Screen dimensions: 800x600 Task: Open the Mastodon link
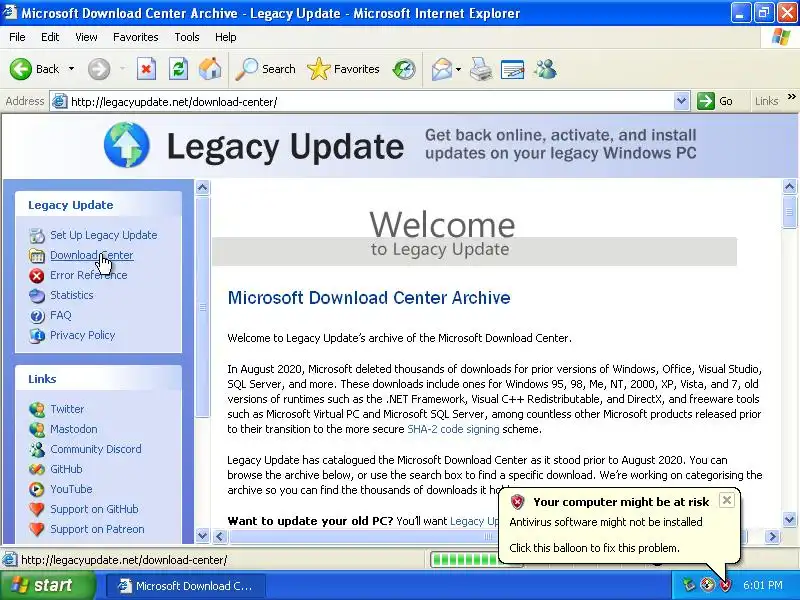point(73,429)
